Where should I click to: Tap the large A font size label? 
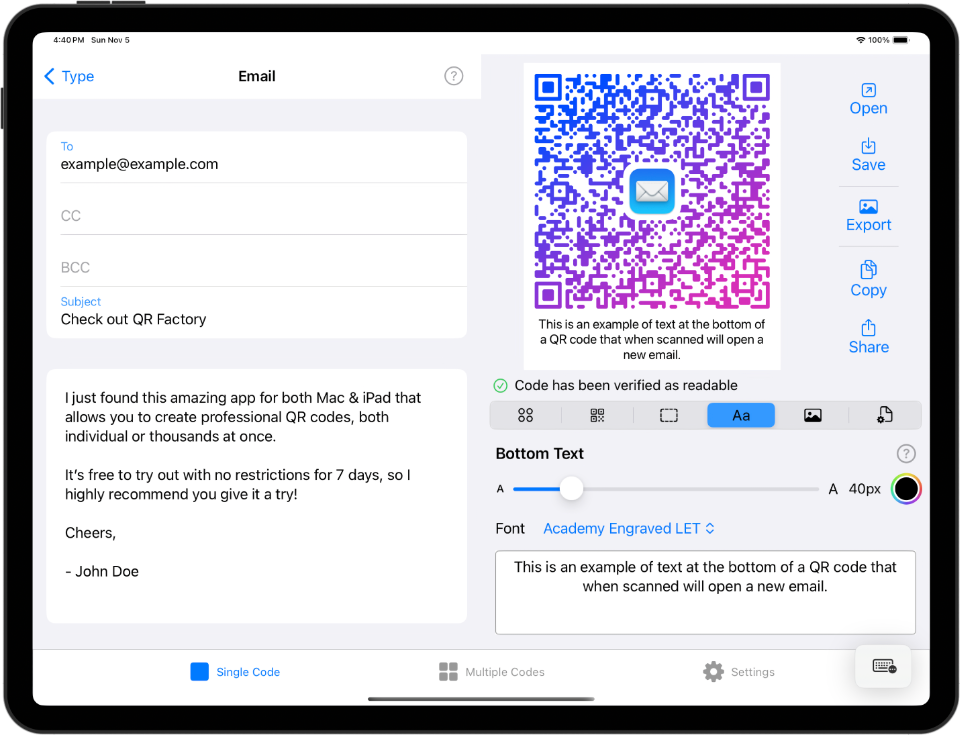[x=833, y=489]
